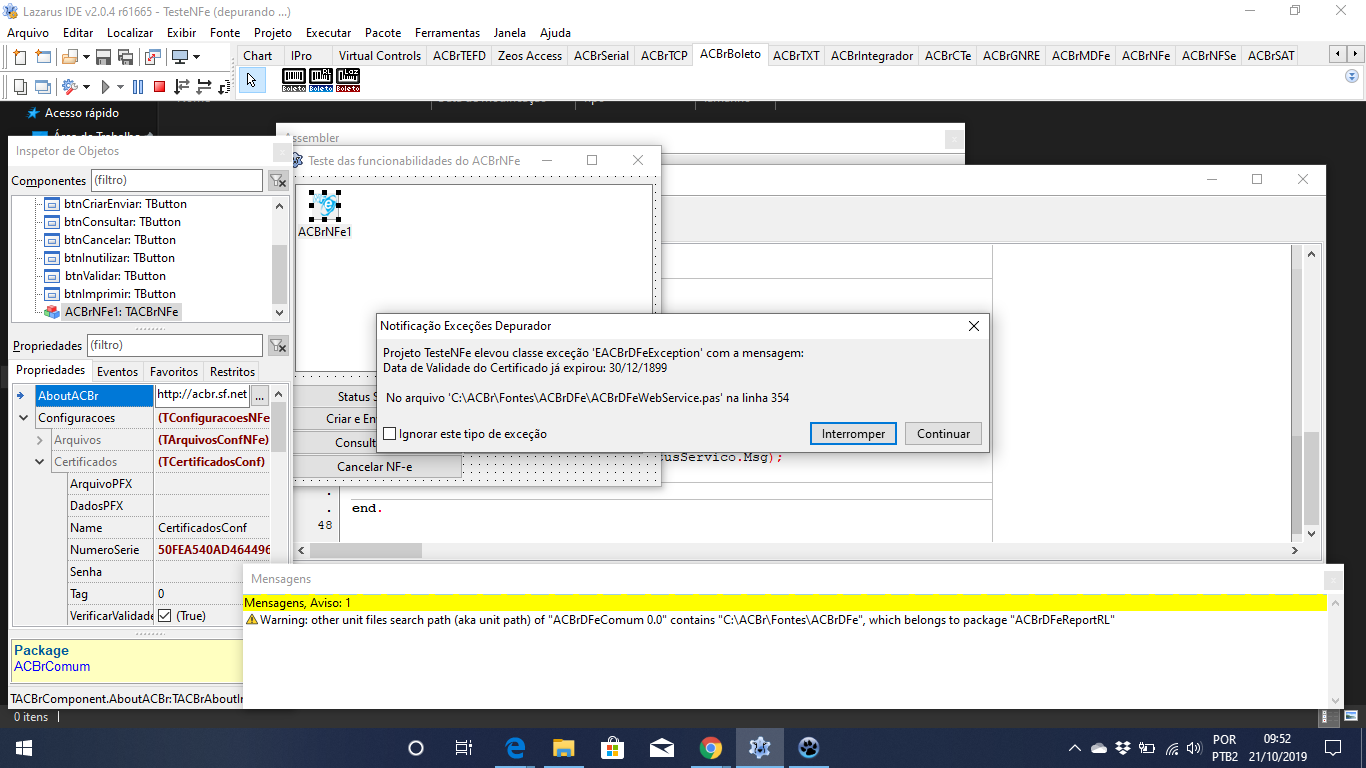Click the Cancelar NF-e form button
The height and width of the screenshot is (768, 1366).
pyautogui.click(x=378, y=466)
